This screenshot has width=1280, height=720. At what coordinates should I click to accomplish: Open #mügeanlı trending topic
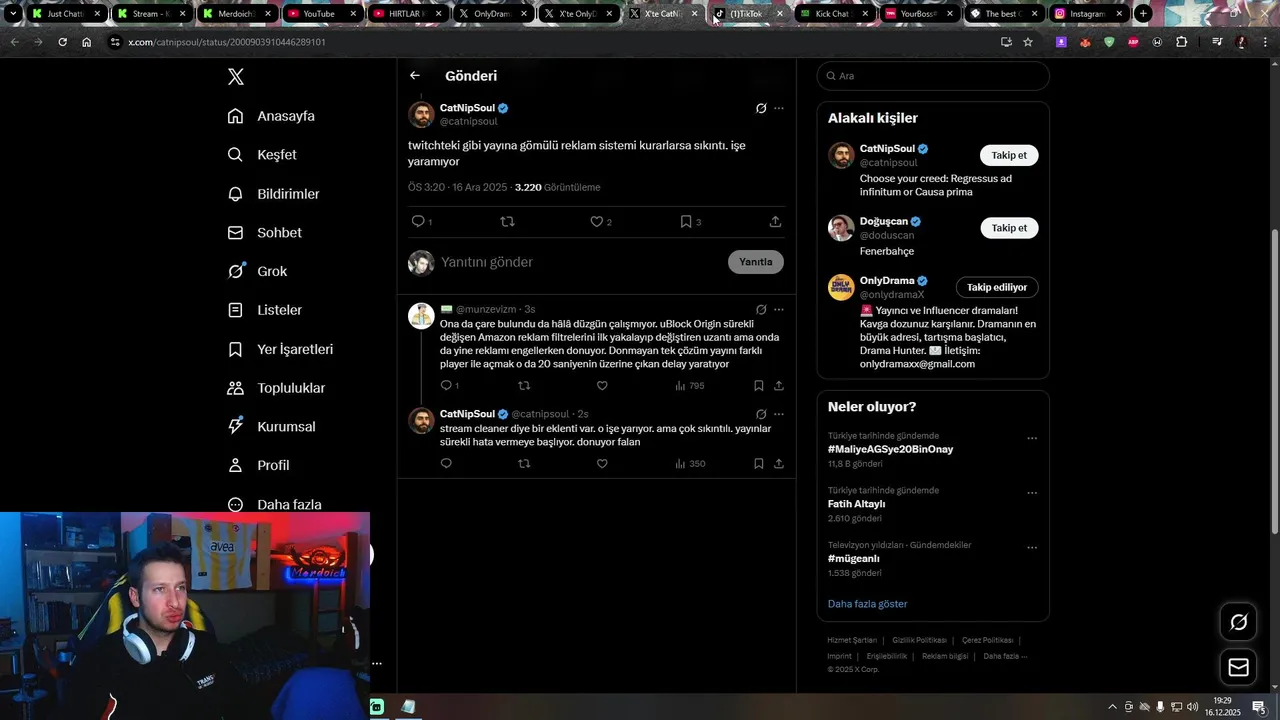(x=854, y=558)
